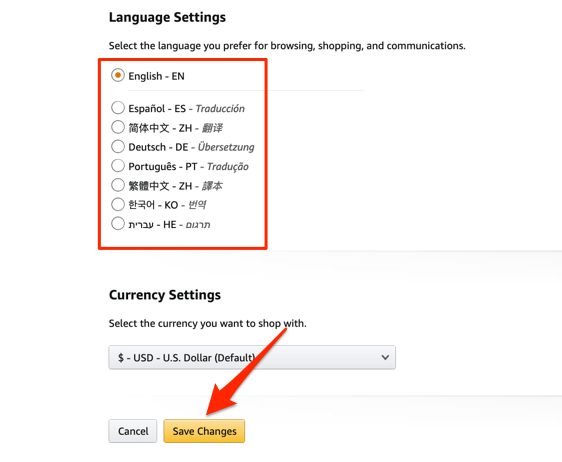The width and height of the screenshot is (562, 462).
Task: Click the 'Português - PT' label text
Action: [163, 167]
